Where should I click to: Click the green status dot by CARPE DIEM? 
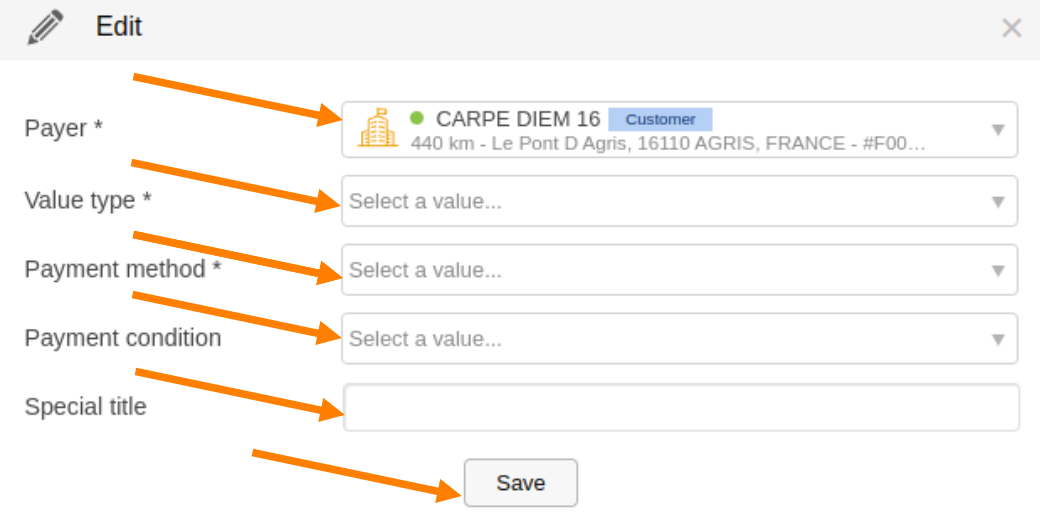point(417,118)
